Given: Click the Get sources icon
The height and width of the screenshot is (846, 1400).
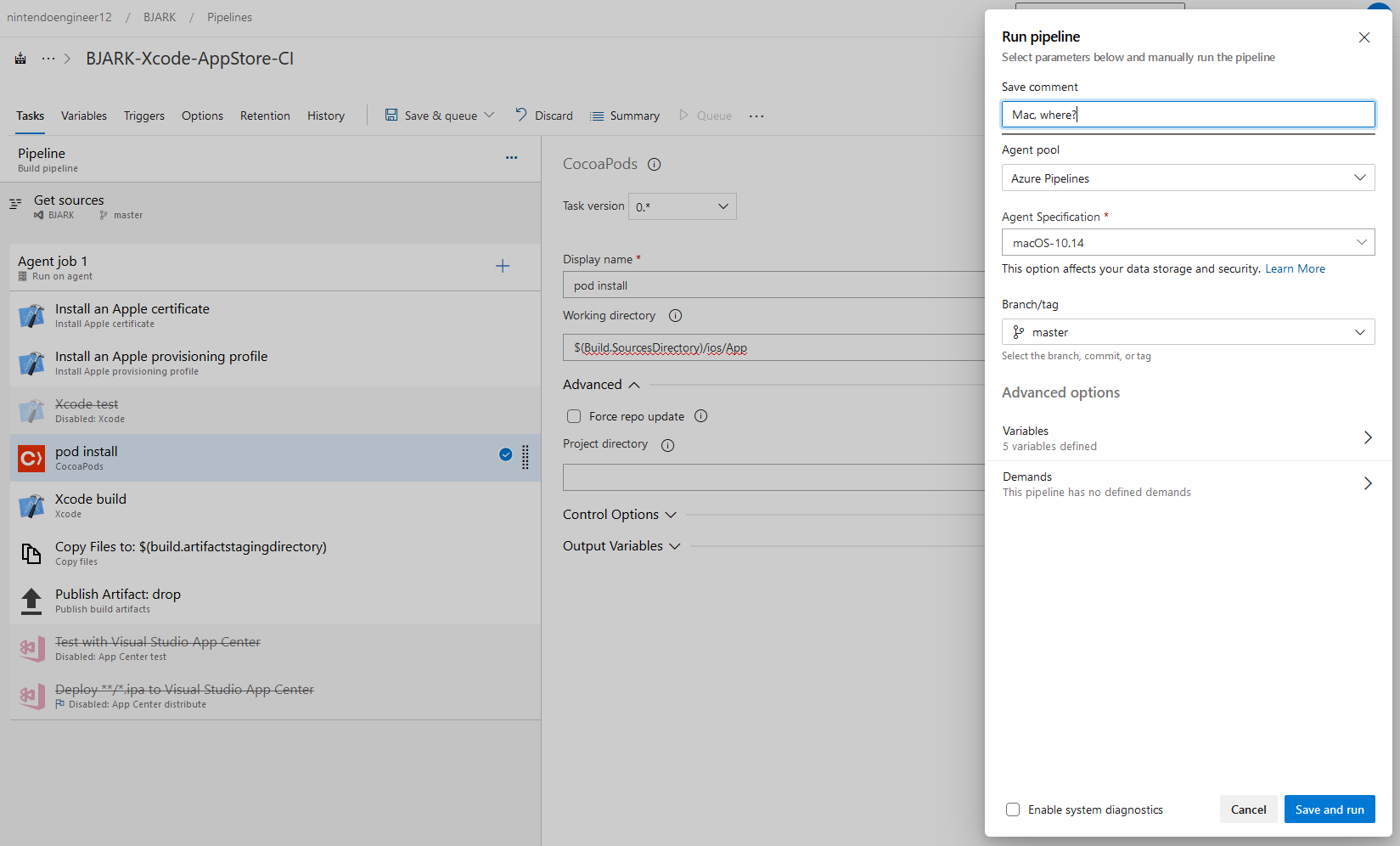Looking at the screenshot, I should (15, 204).
